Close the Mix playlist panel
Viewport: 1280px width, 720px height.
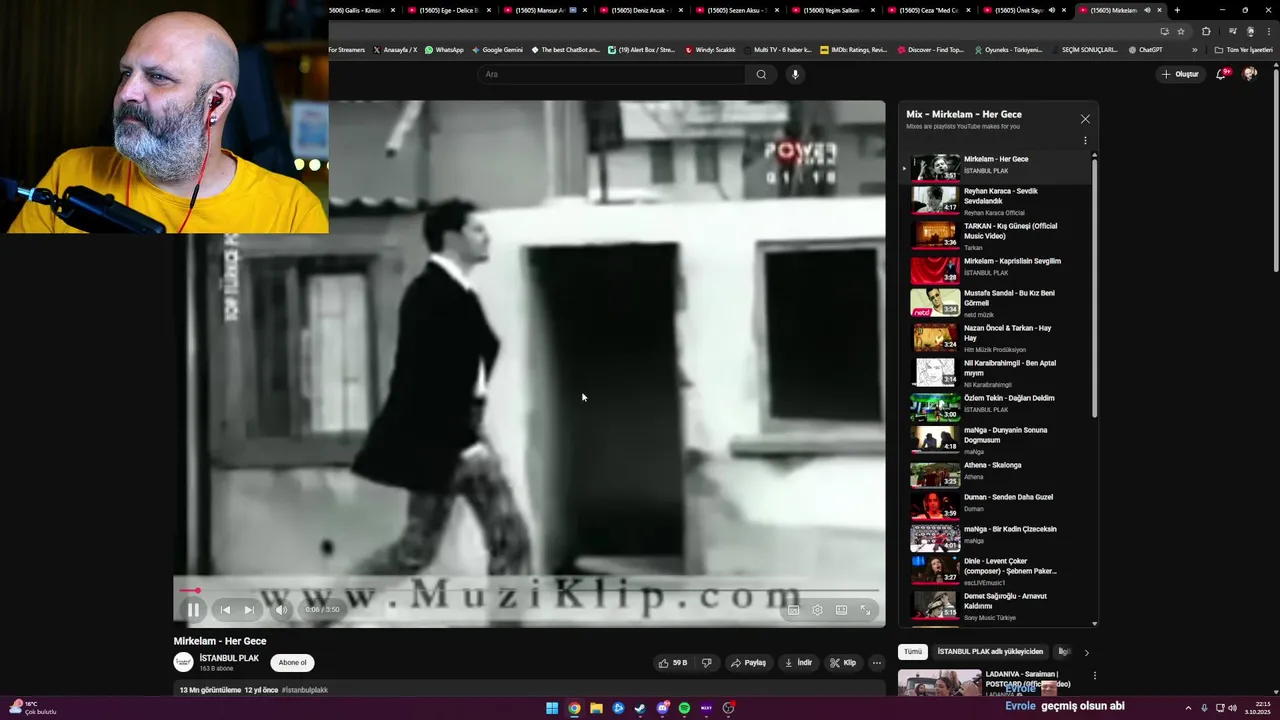[x=1085, y=119]
